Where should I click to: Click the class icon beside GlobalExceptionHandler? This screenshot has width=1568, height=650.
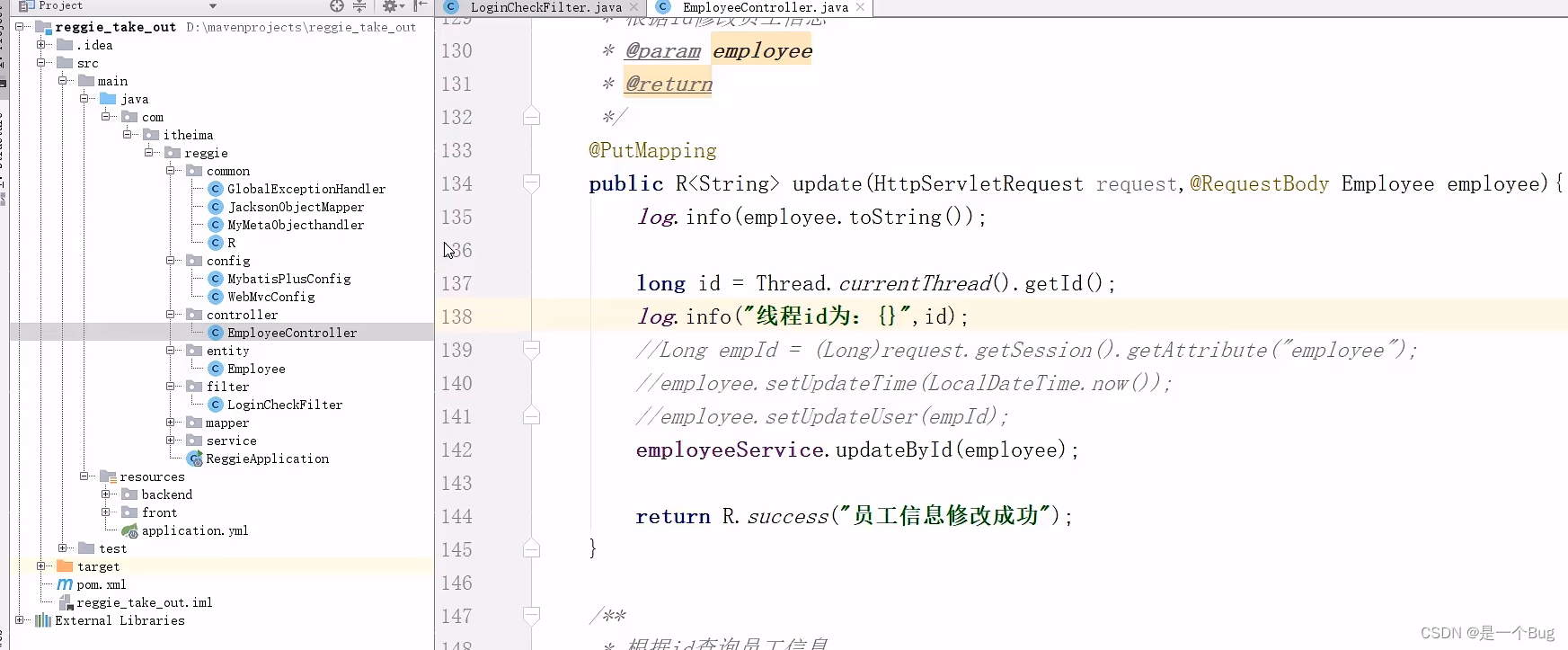[x=216, y=189]
